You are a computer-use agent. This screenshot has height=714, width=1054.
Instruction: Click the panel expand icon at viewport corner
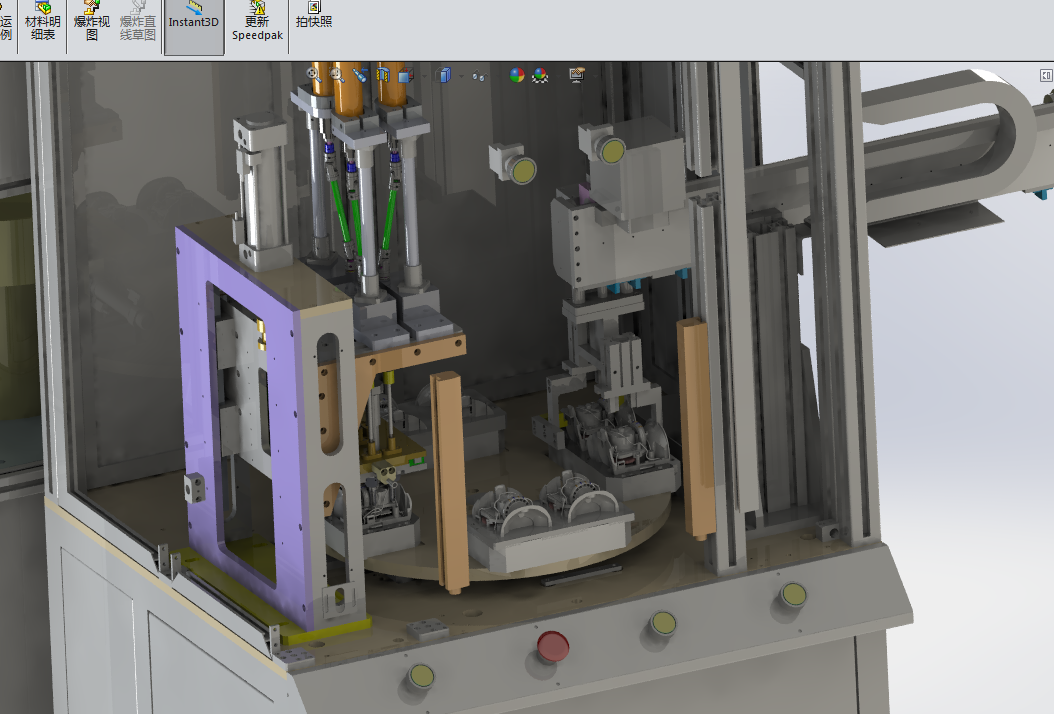[x=1046, y=76]
